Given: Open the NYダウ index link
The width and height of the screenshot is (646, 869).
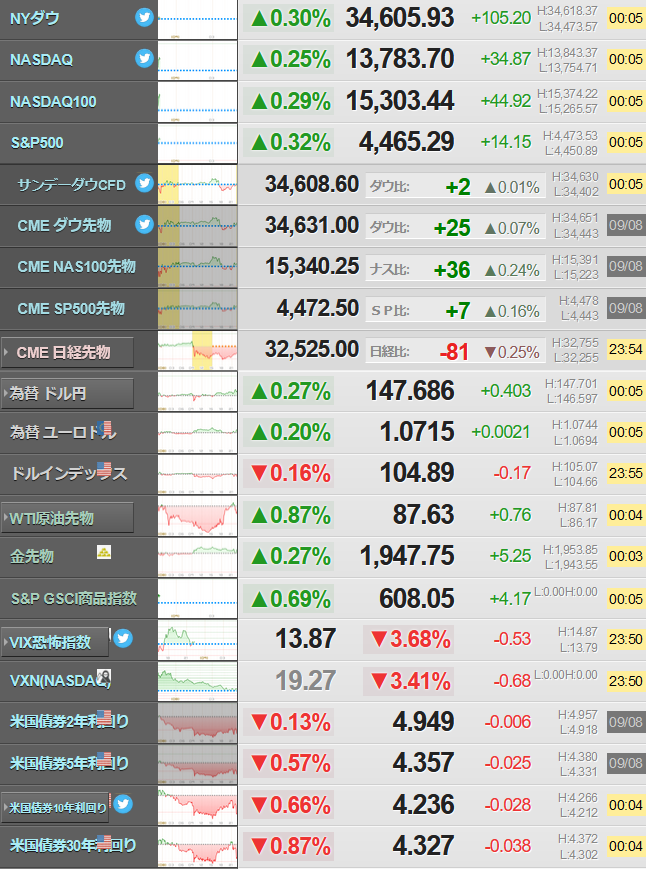Looking at the screenshot, I should [x=35, y=18].
